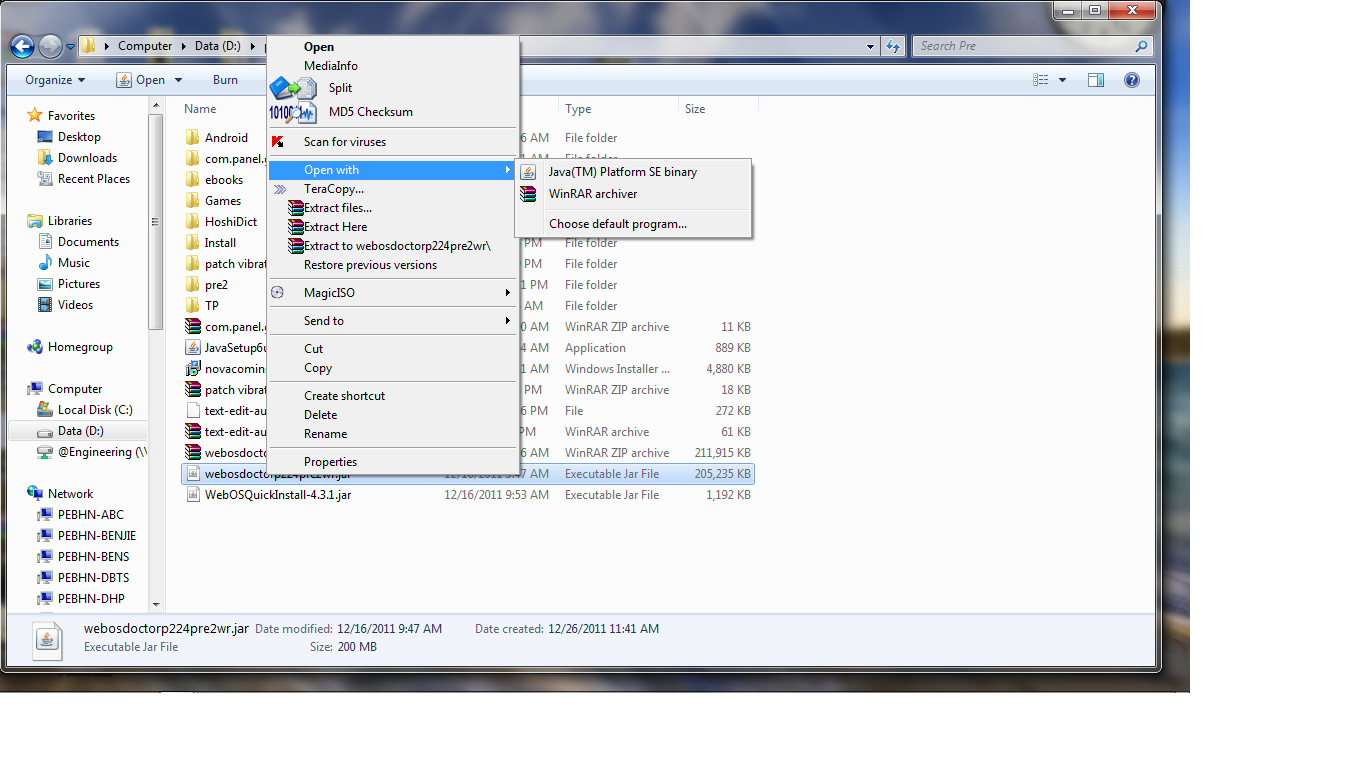Click the Forward navigation arrow
Image resolution: width=1366 pixels, height=768 pixels.
pyautogui.click(x=50, y=46)
